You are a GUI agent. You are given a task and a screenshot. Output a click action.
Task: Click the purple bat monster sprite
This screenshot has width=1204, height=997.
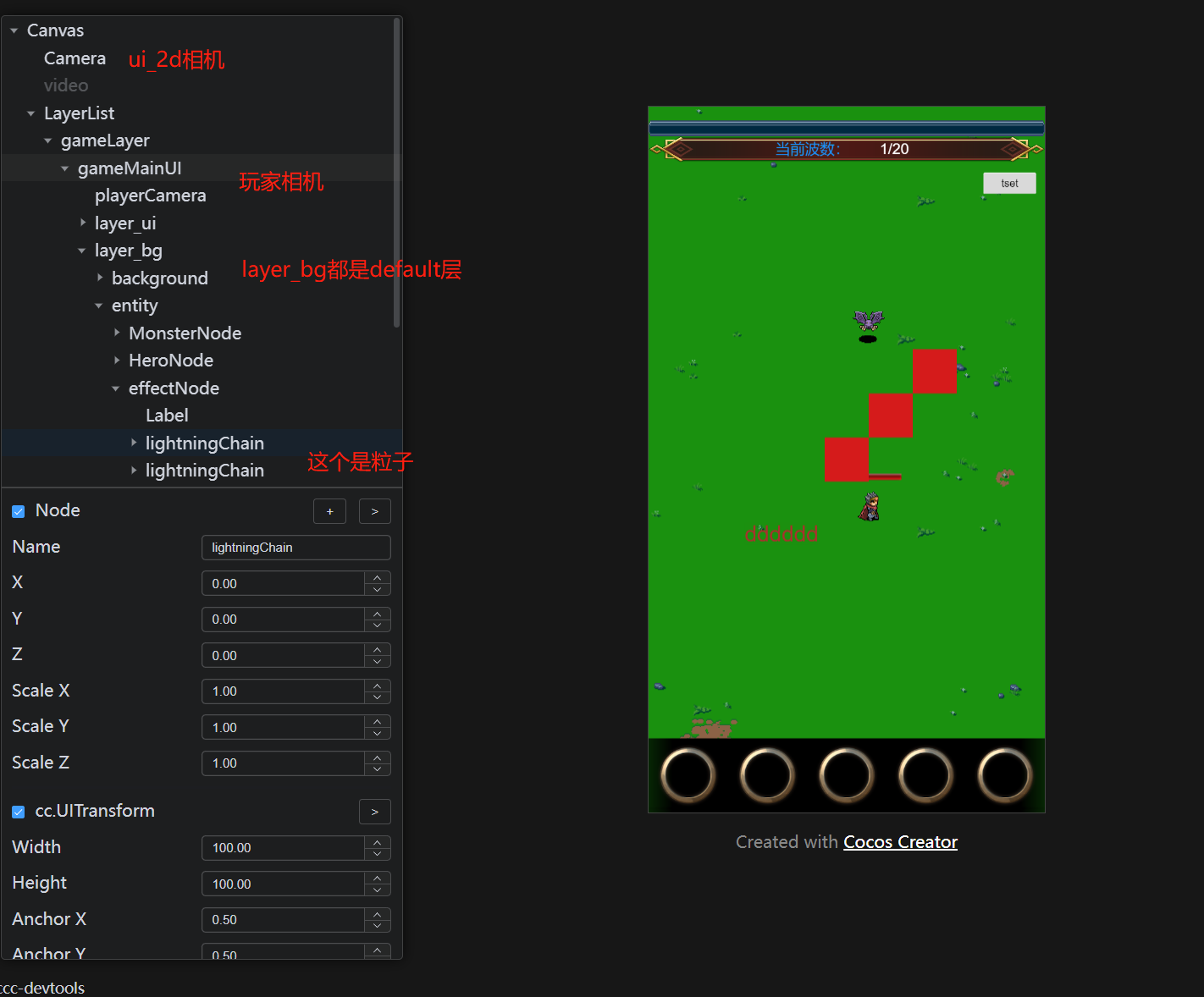pos(868,321)
